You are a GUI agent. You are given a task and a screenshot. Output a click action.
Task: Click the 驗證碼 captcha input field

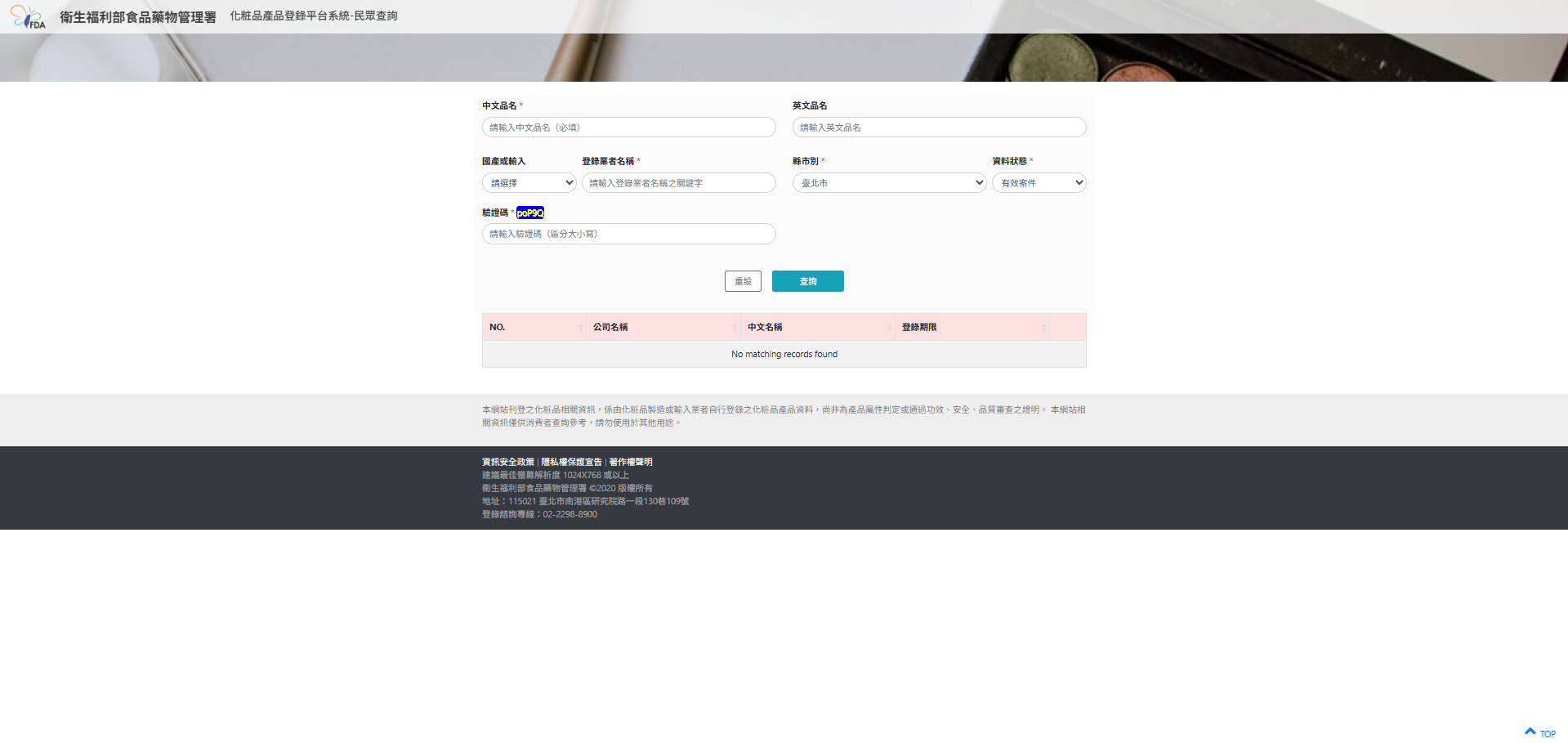pos(628,234)
